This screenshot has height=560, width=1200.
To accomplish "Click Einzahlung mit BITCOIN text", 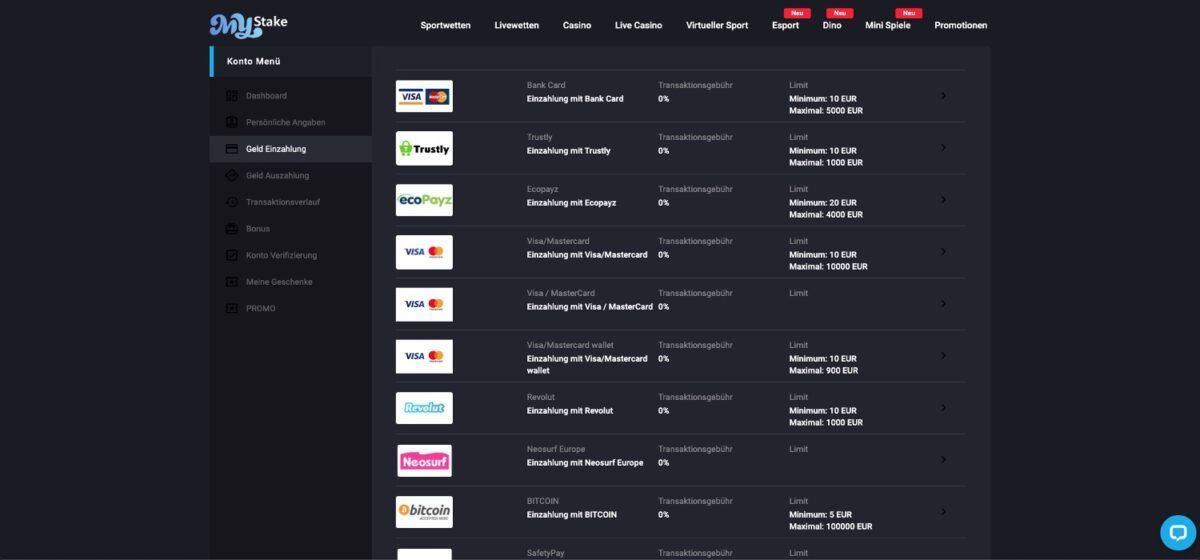I will click(x=572, y=515).
